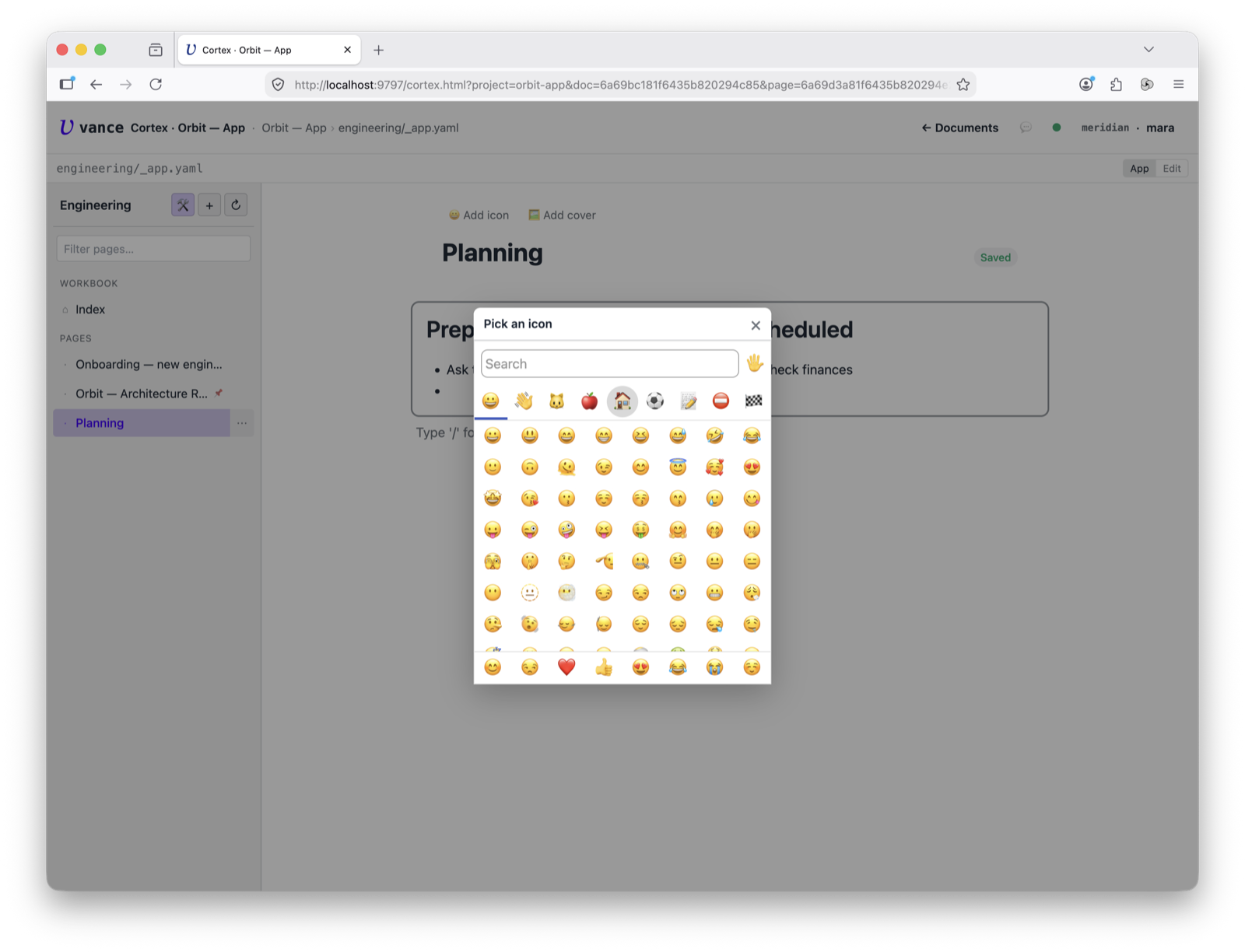
Task: Click the Orbit — App breadcrumb
Action: (x=294, y=128)
